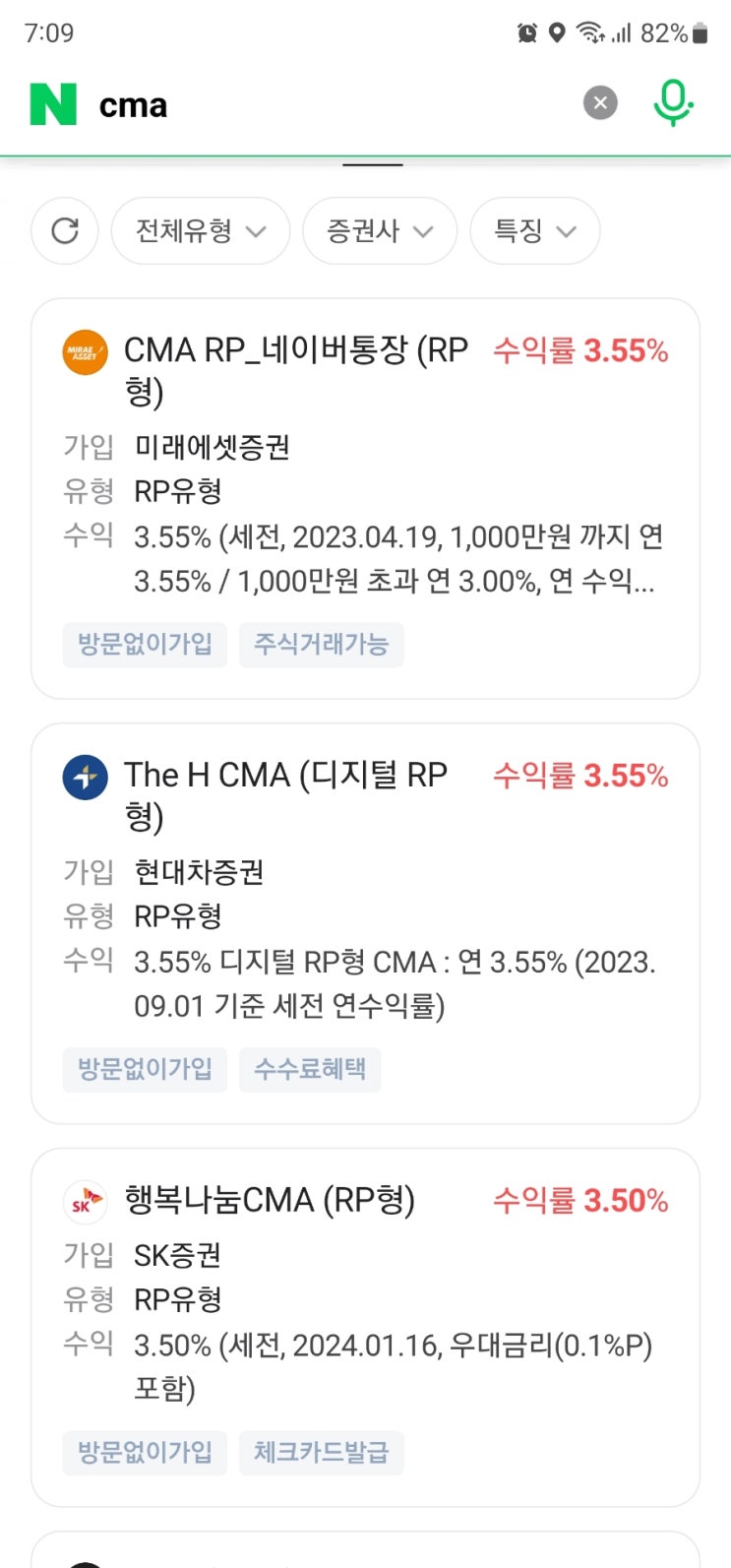Tap the Mirae Asset orange logo
The height and width of the screenshot is (1568, 731).
point(86,352)
